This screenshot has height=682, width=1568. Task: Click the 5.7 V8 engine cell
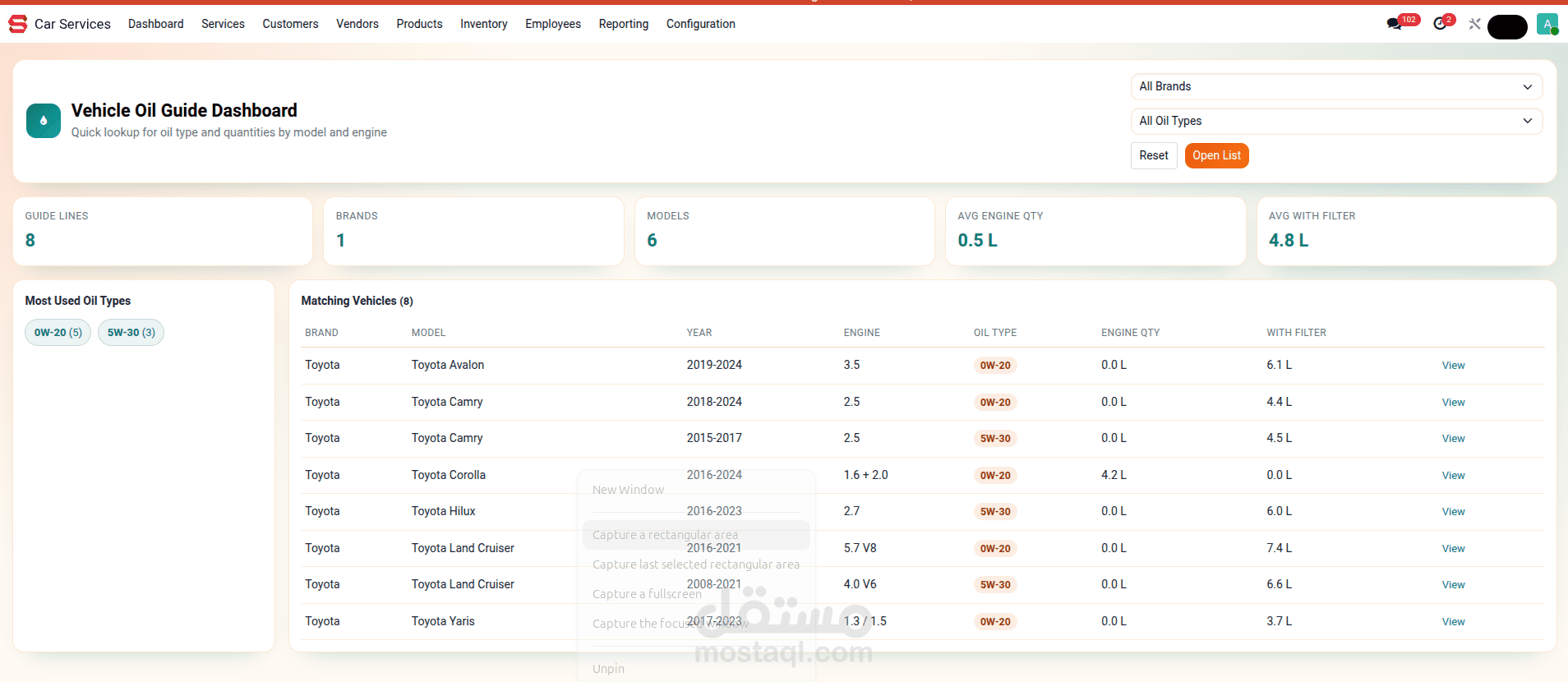point(860,548)
